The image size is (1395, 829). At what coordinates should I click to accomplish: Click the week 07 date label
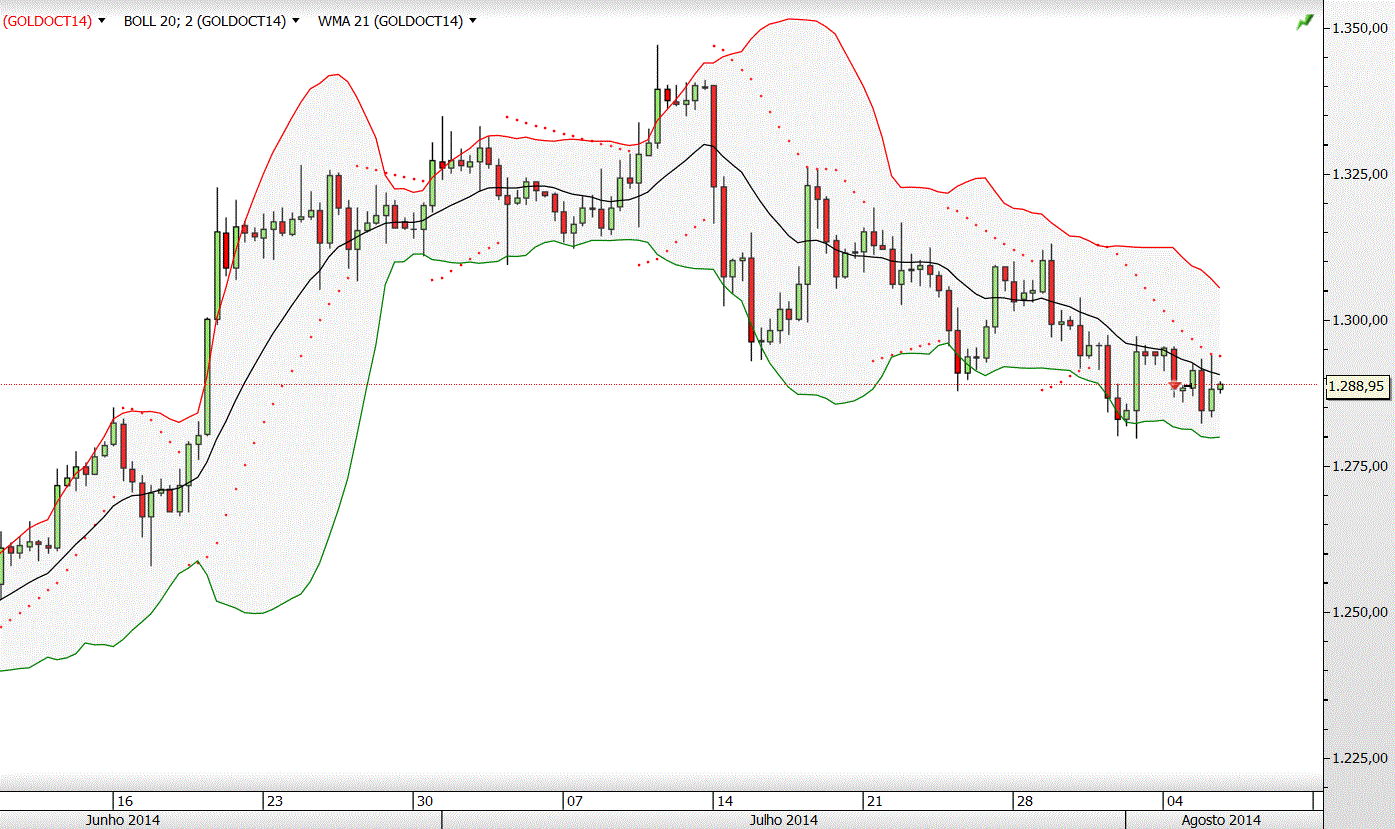pos(575,802)
